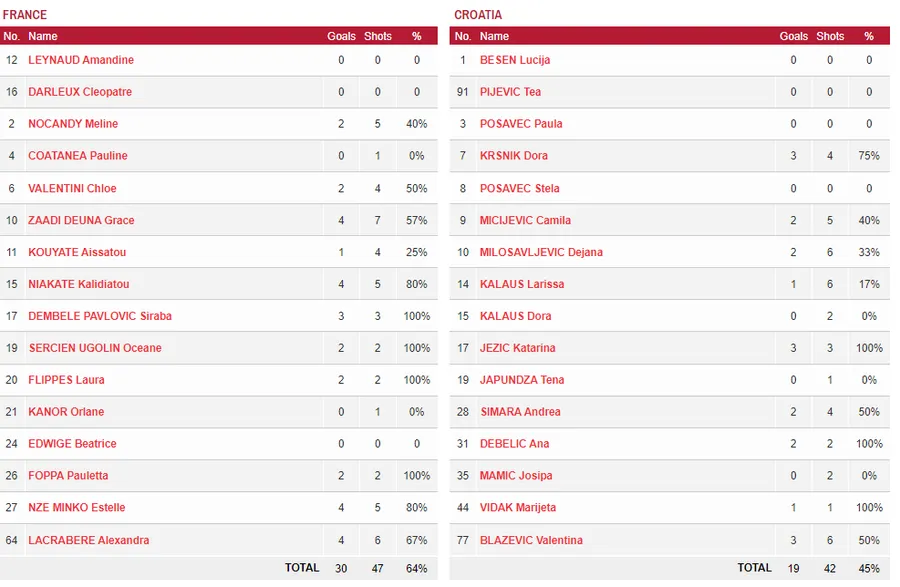900x587 pixels.
Task: Click NOCANDY Meline's name
Action: (x=73, y=124)
